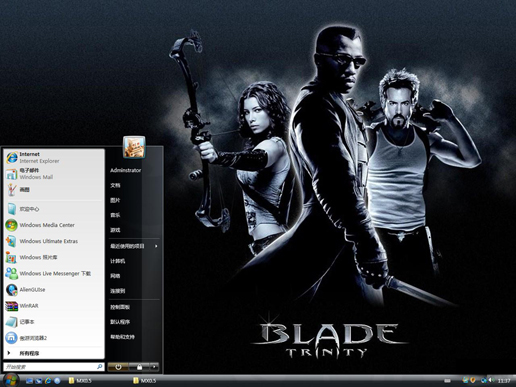The width and height of the screenshot is (516, 387).
Task: Open the Control Panel entry
Action: pyautogui.click(x=120, y=307)
